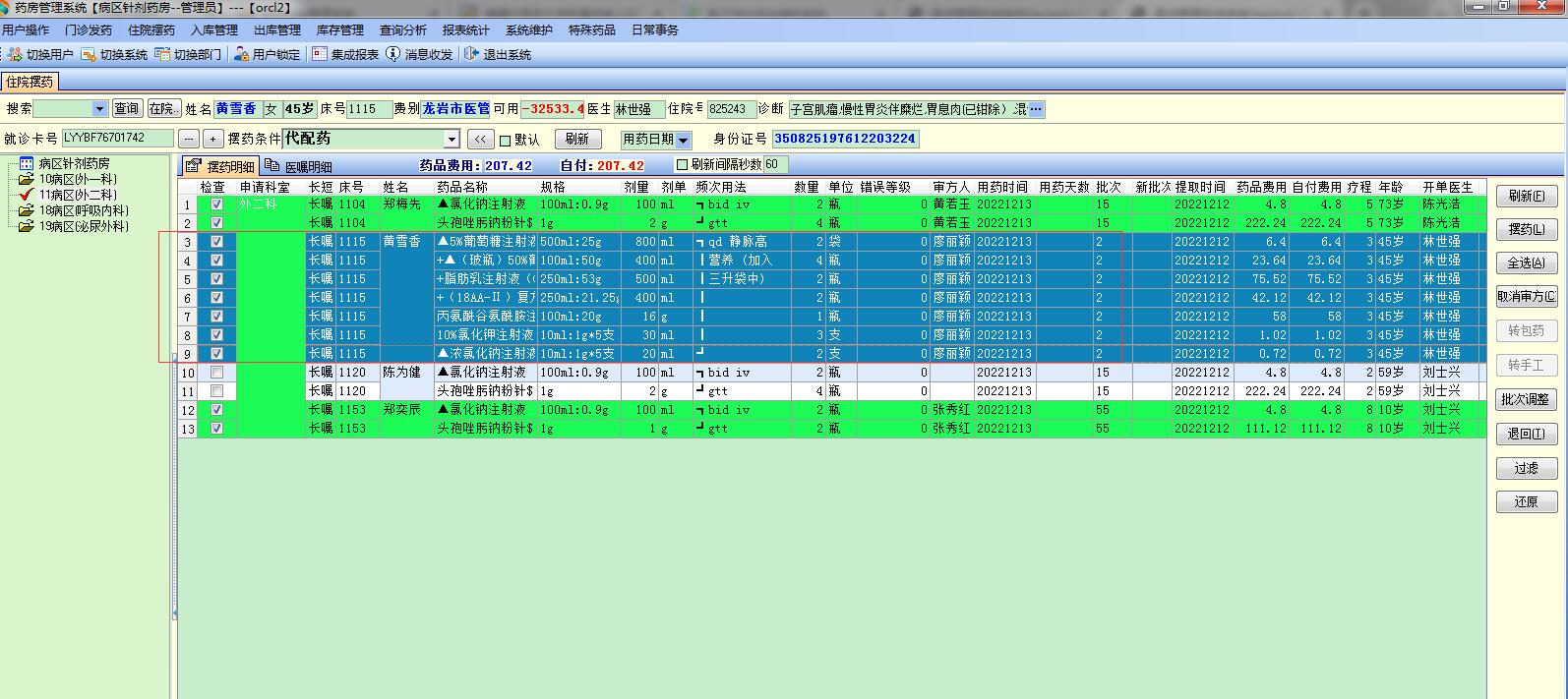Image resolution: width=1568 pixels, height=699 pixels.
Task: Click the 切换部门 toolbar icon
Action: coord(163,55)
